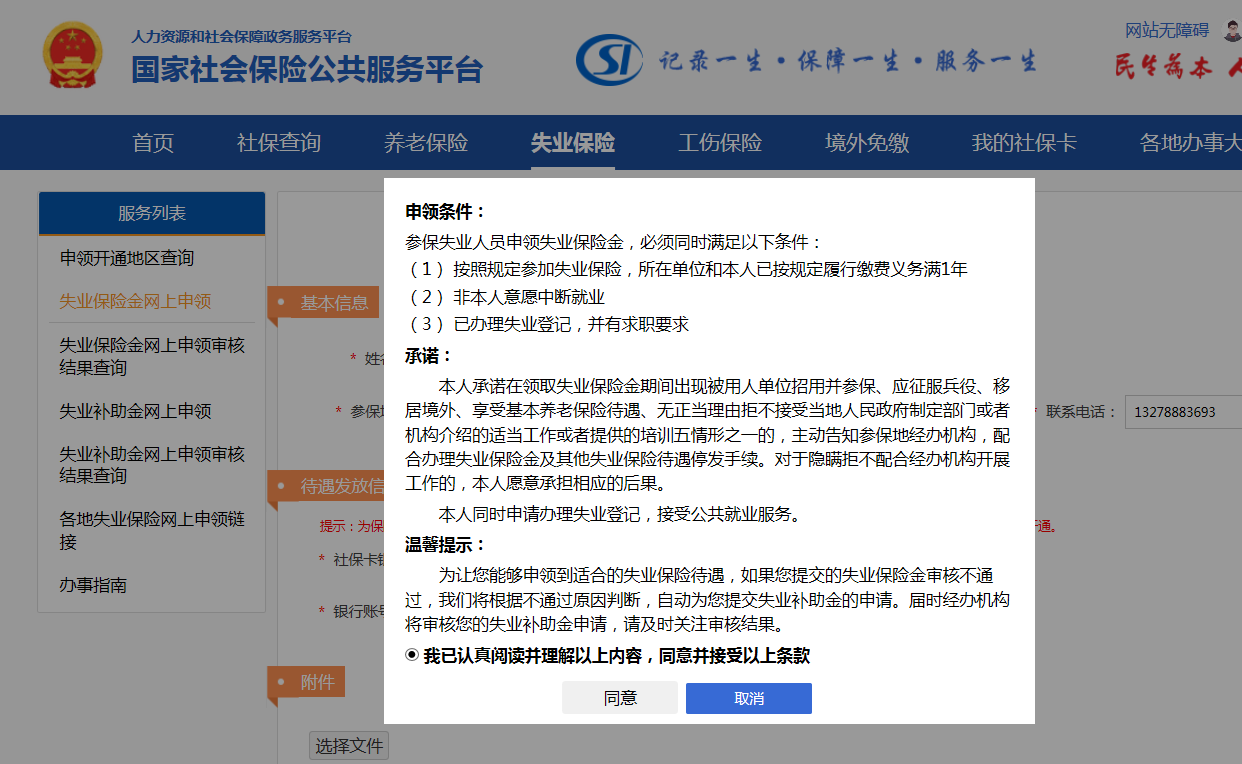Open the 社保查询 navigation menu

pyautogui.click(x=279, y=143)
